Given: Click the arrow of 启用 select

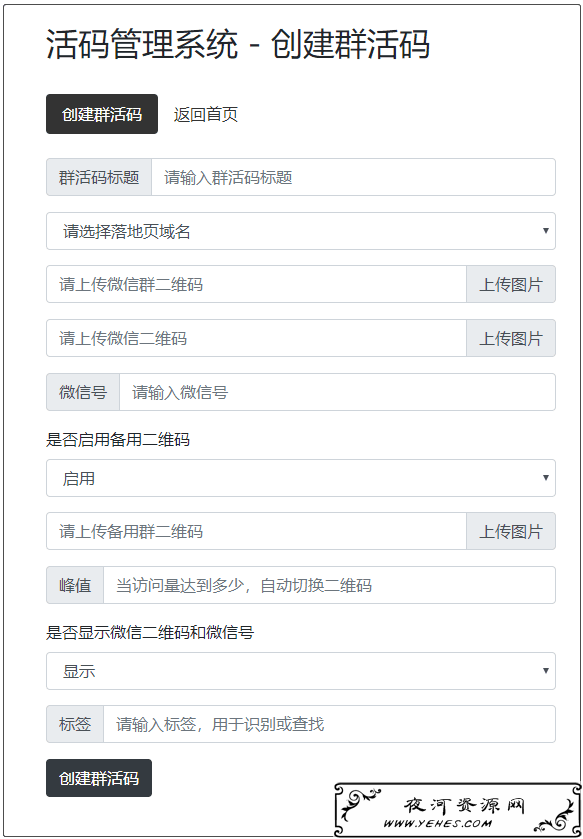Looking at the screenshot, I should (x=546, y=477).
